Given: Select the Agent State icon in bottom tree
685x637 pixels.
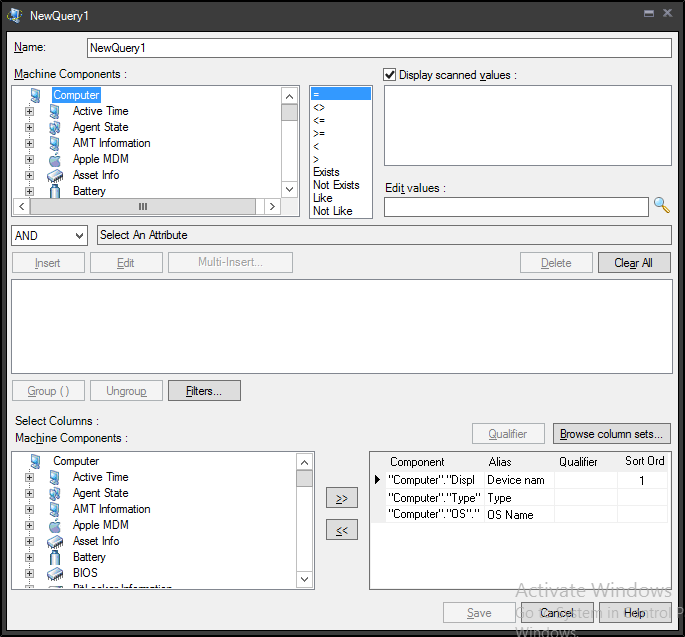Looking at the screenshot, I should pos(54,493).
